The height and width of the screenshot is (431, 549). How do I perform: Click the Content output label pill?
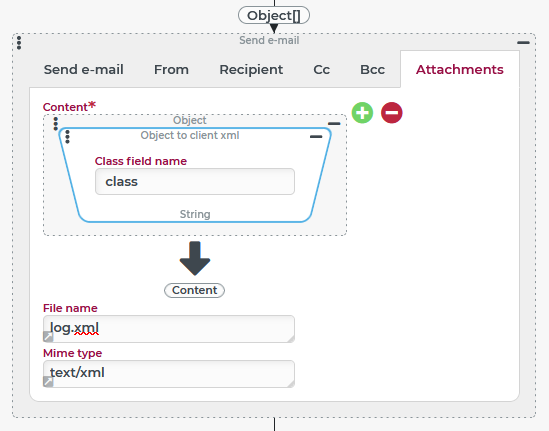point(194,290)
